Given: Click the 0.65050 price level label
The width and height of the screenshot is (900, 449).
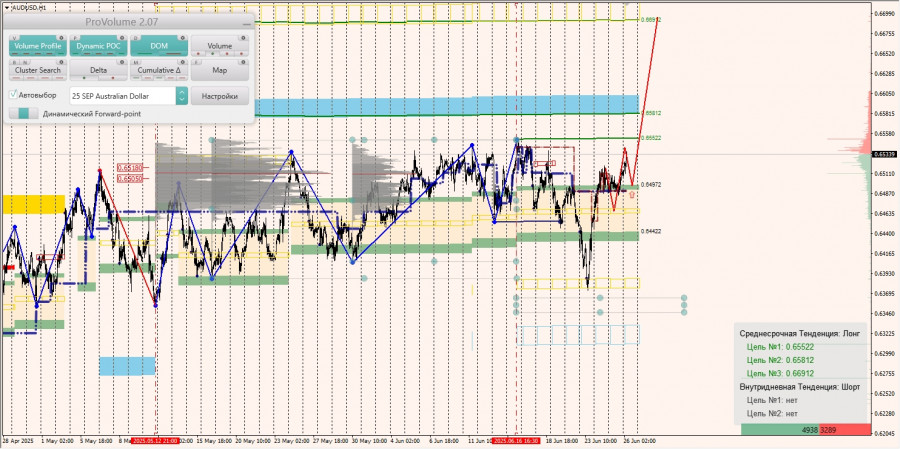Looking at the screenshot, I should (129, 179).
